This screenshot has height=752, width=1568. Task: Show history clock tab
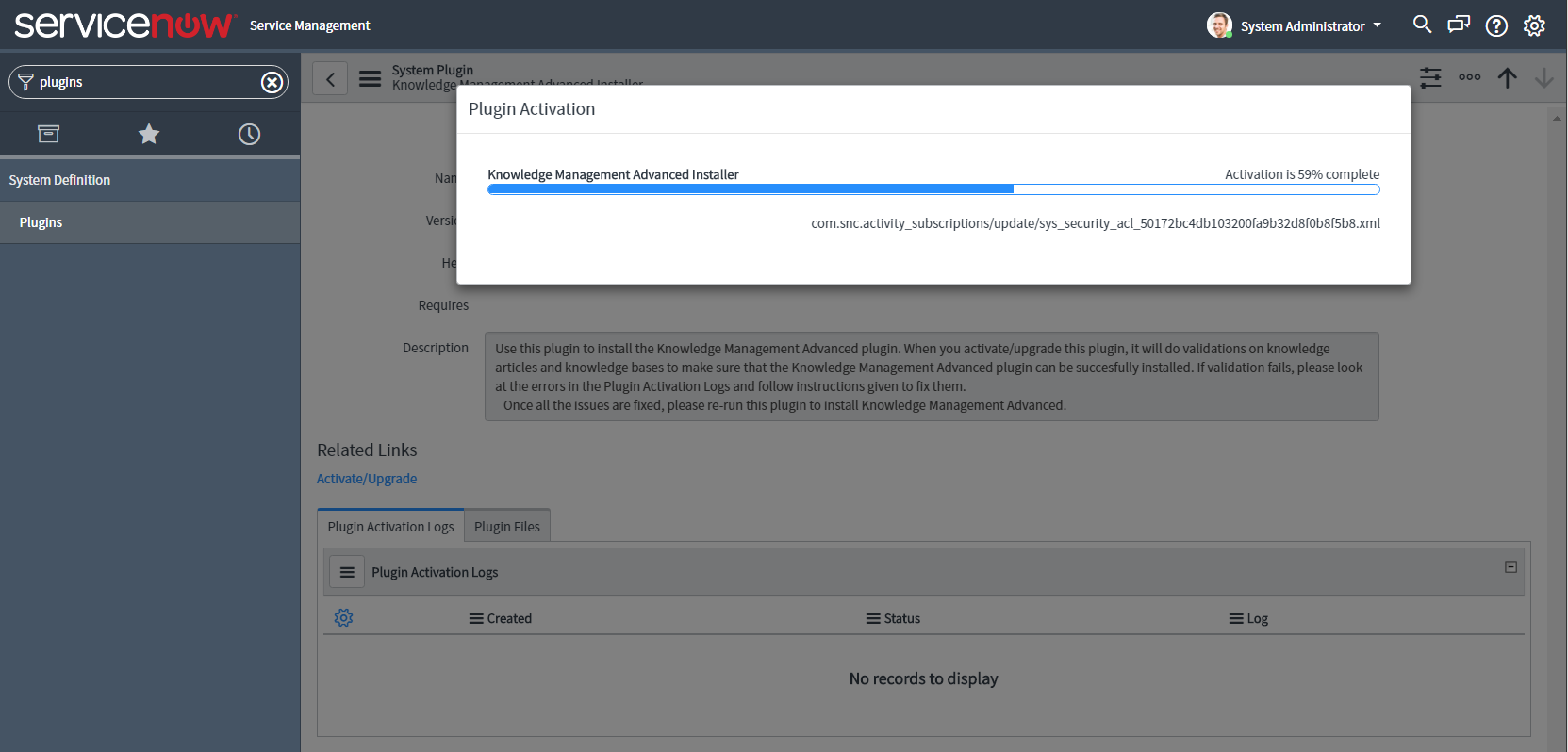[249, 134]
